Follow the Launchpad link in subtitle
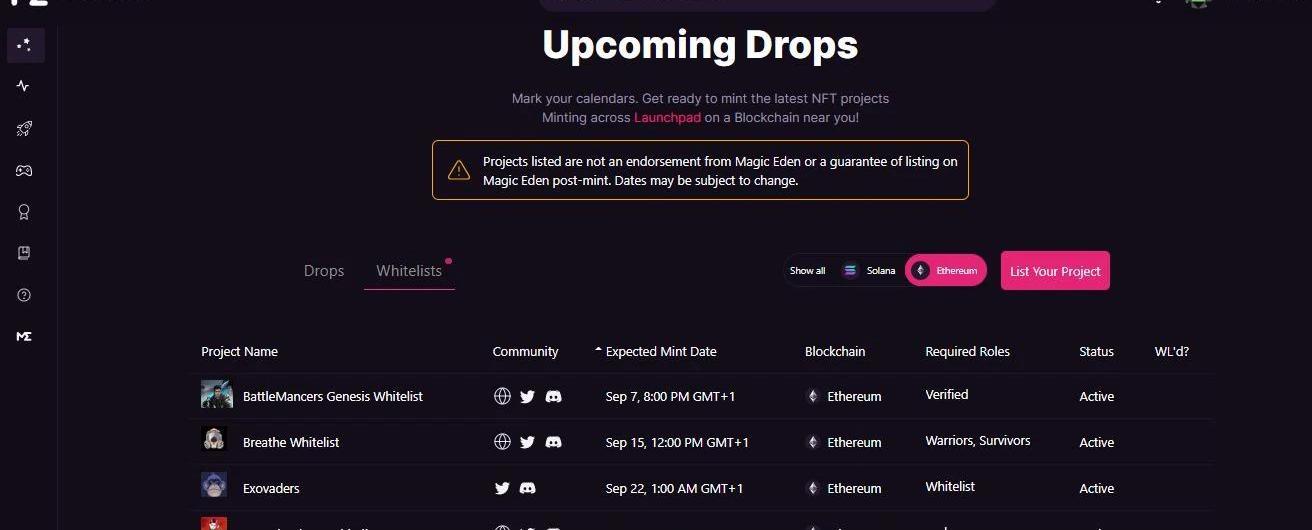The image size is (1312, 530). (x=667, y=118)
